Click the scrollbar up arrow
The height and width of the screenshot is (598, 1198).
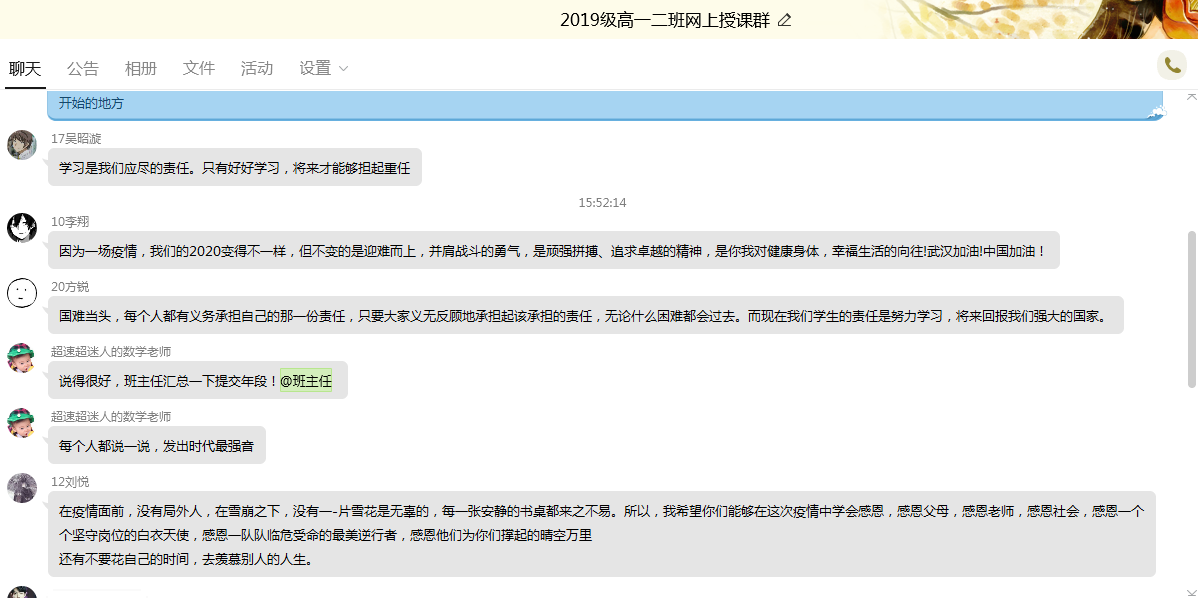1191,95
